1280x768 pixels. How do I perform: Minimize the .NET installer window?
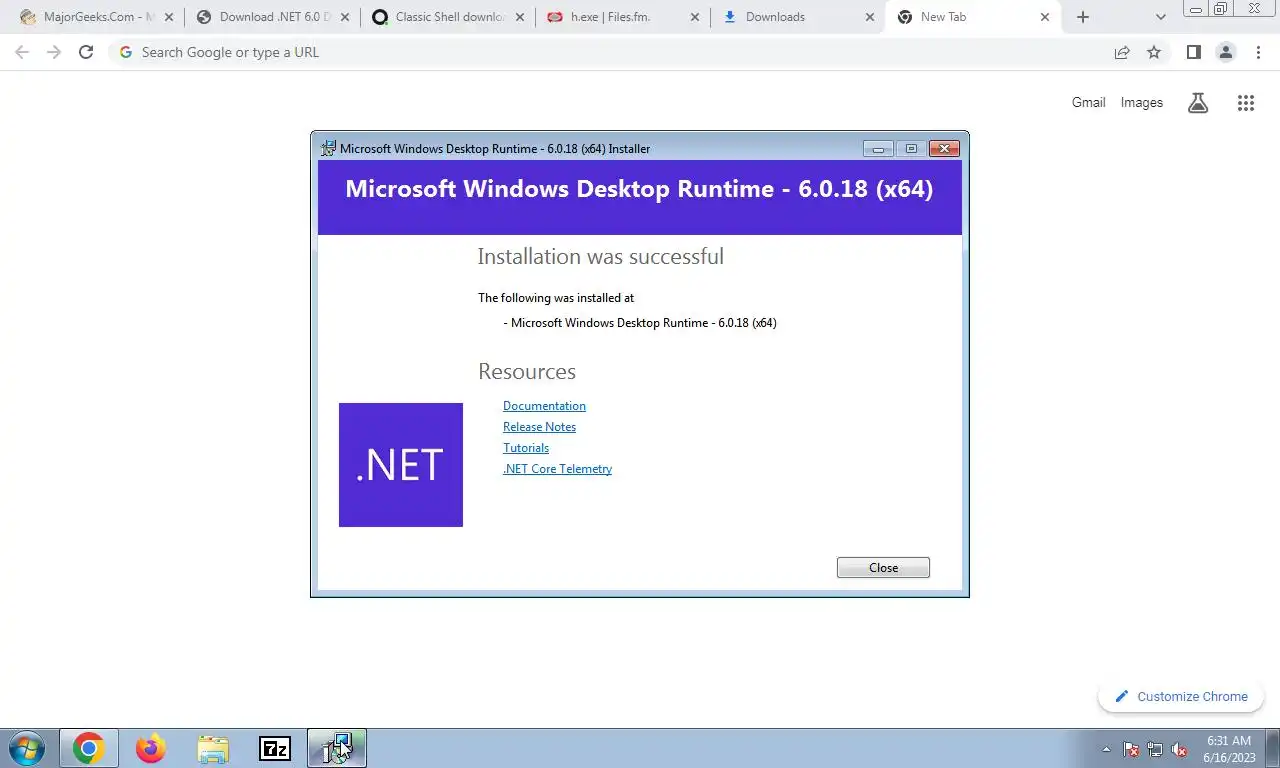pos(878,148)
